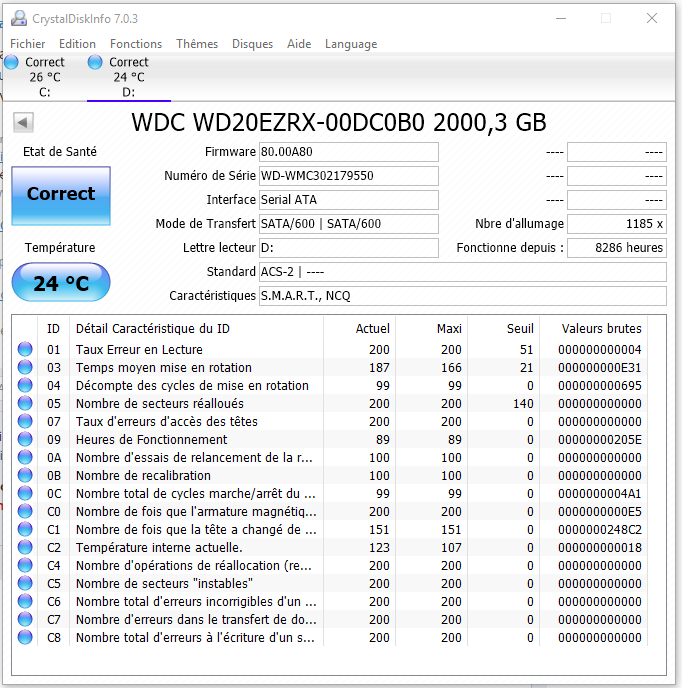Image resolution: width=682 pixels, height=688 pixels.
Task: Click status orb of Heures de Fonctionnement row
Action: [25, 439]
